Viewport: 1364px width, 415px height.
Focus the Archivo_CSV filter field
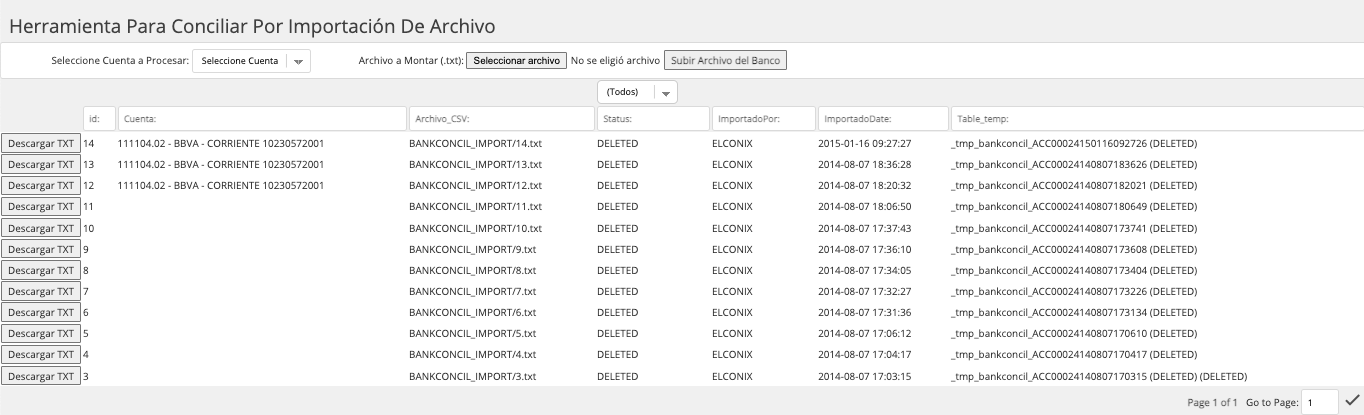(502, 119)
